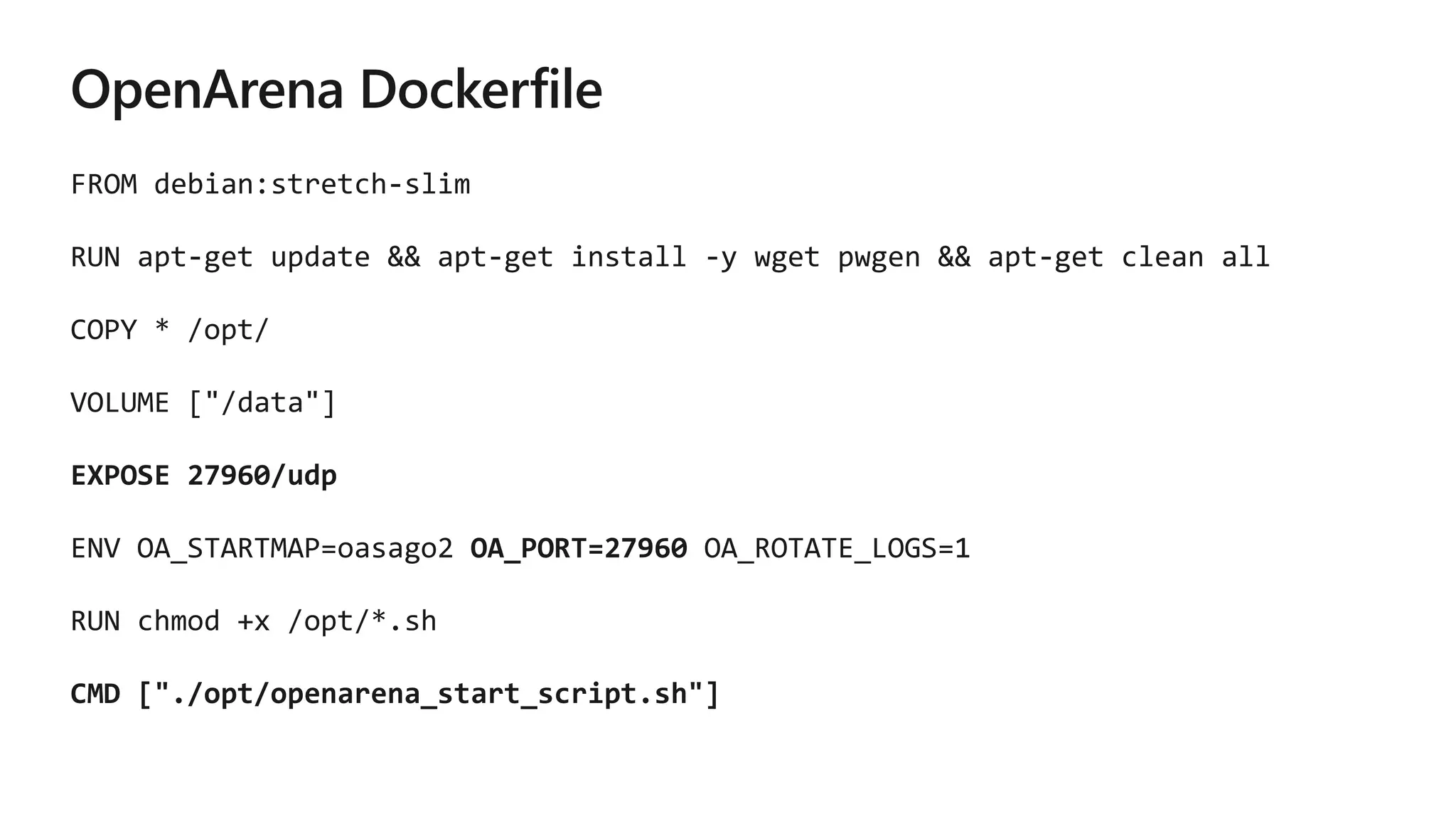
Task: Click the "OpenArena Dockerfile" slide title
Action: pos(336,90)
